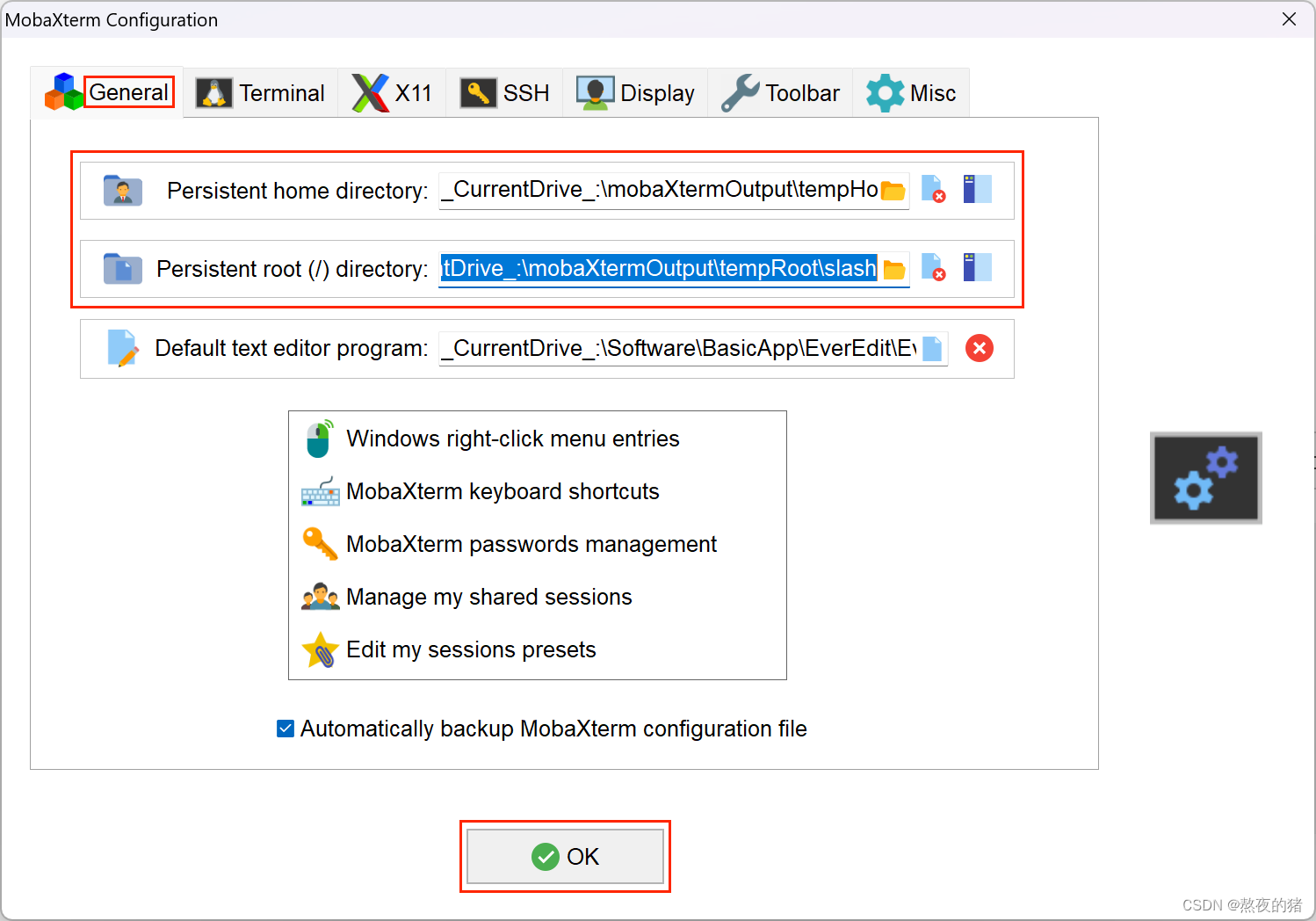1316x921 pixels.
Task: Click the home directory user folder icon
Action: point(123,190)
